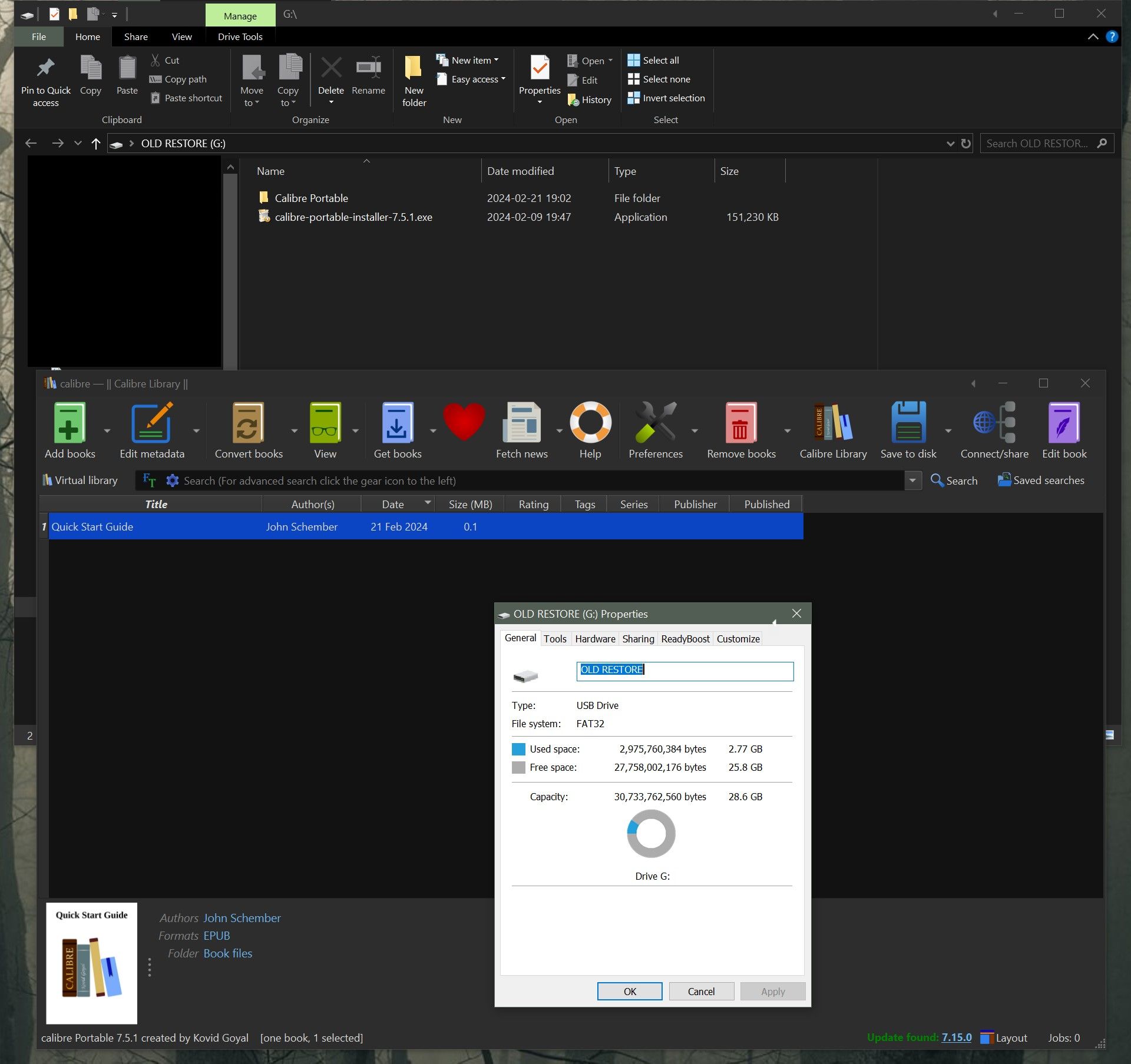Open calibre Preferences

655,423
